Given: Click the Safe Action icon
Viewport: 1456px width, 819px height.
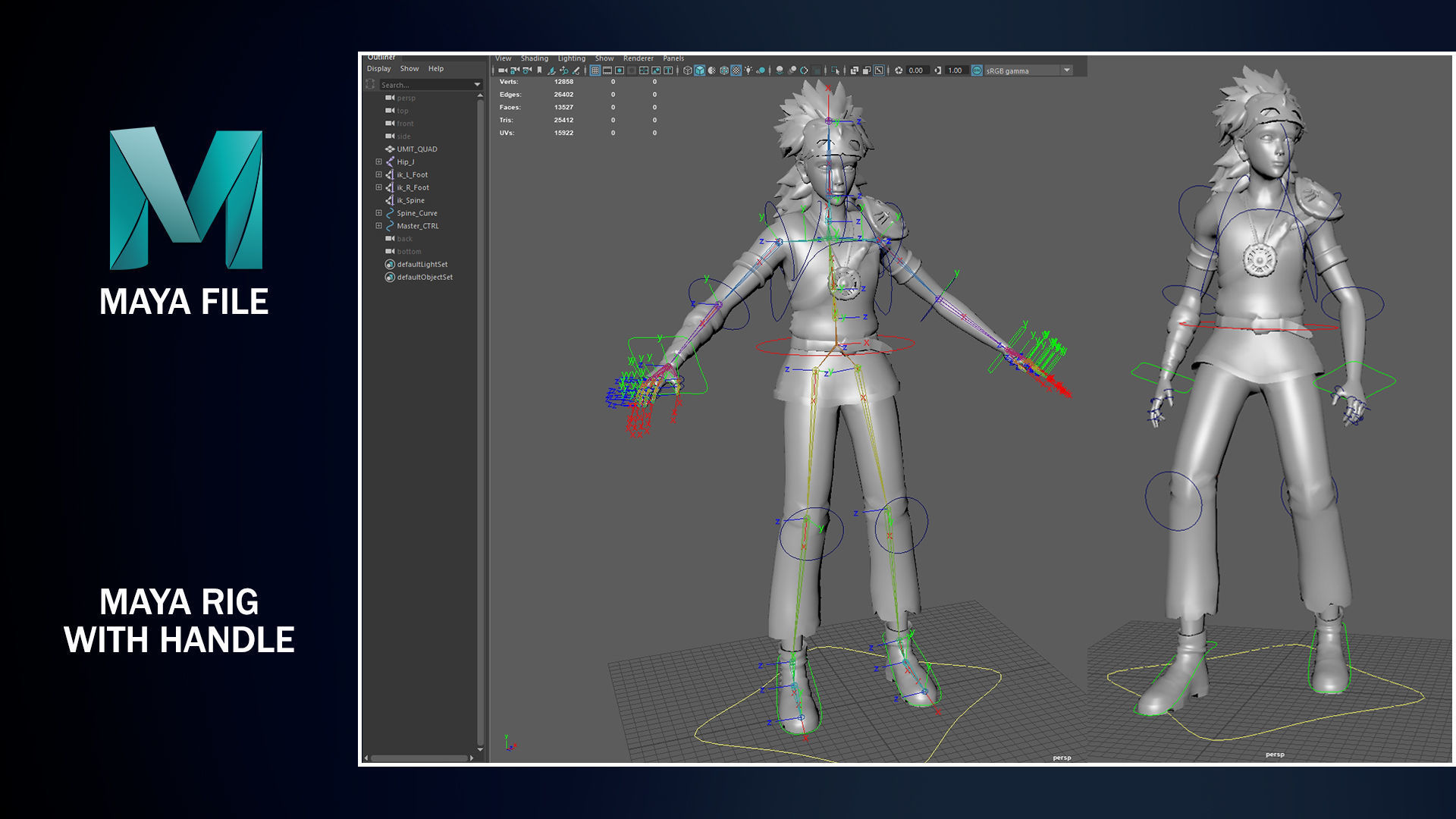Looking at the screenshot, I should coord(656,70).
